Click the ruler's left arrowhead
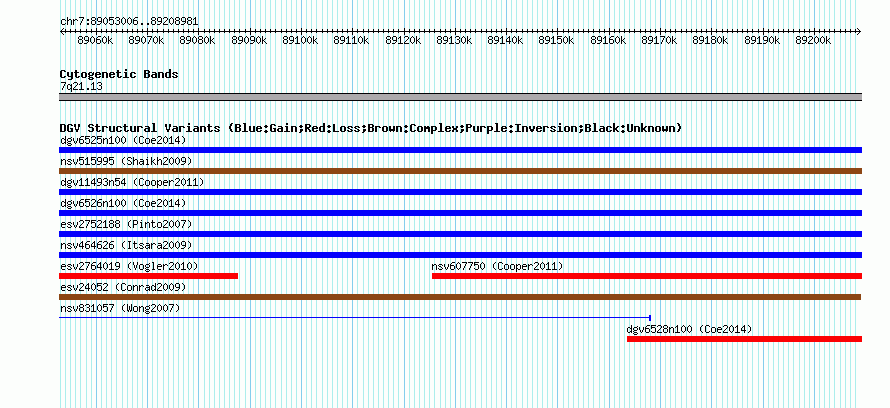The height and width of the screenshot is (408, 890). click(x=62, y=31)
